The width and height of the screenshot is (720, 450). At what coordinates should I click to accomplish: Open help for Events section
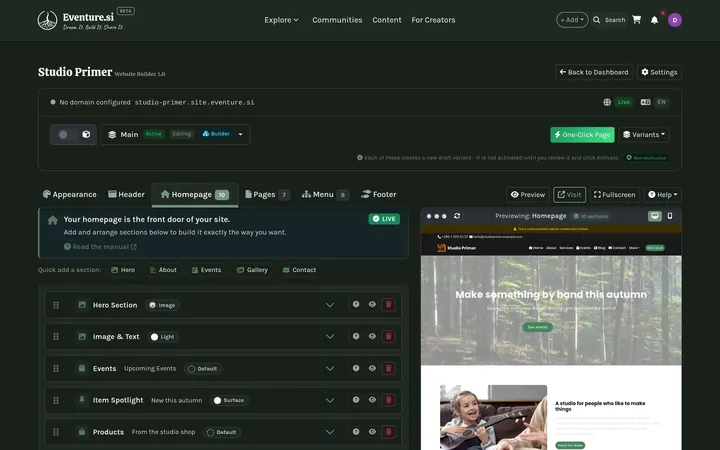[356, 368]
